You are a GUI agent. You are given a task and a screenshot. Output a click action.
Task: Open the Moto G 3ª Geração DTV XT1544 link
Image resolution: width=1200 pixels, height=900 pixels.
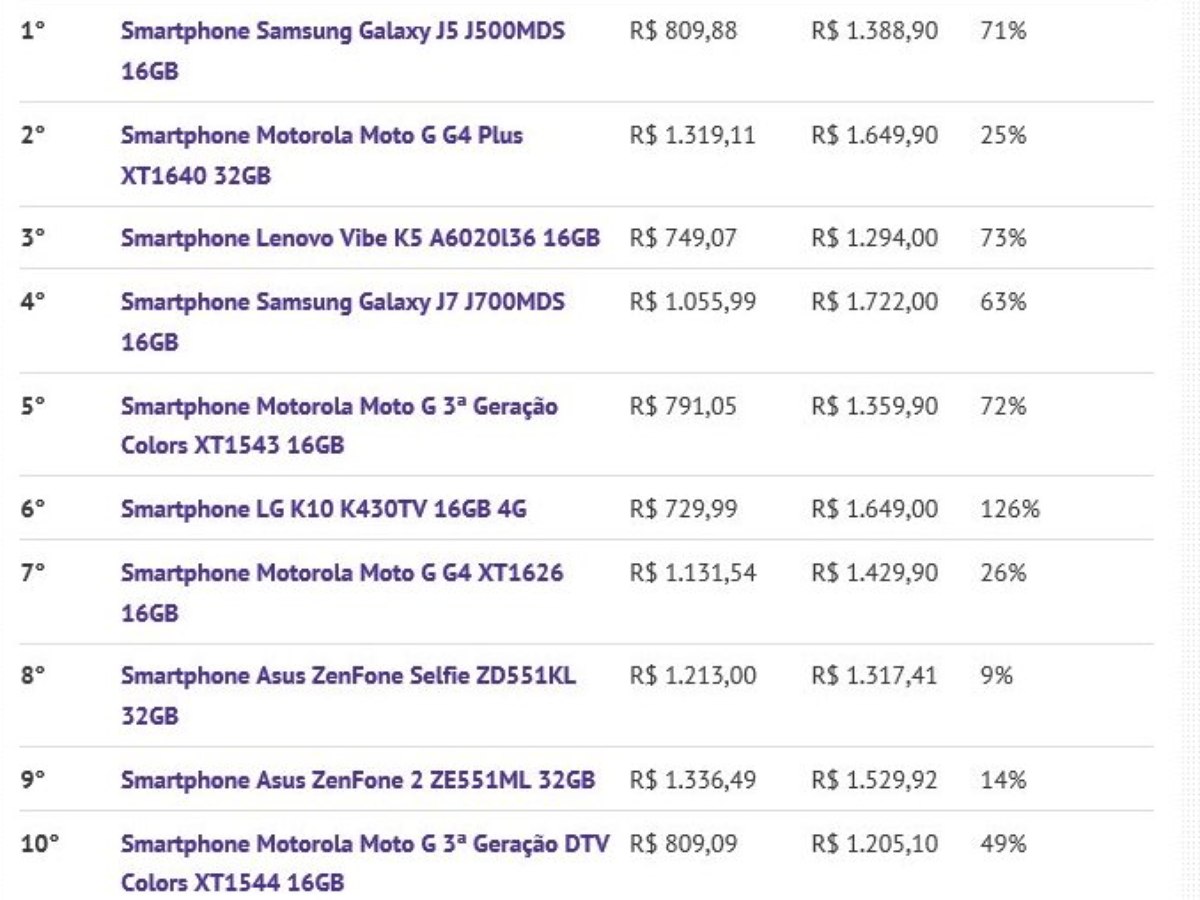[368, 844]
